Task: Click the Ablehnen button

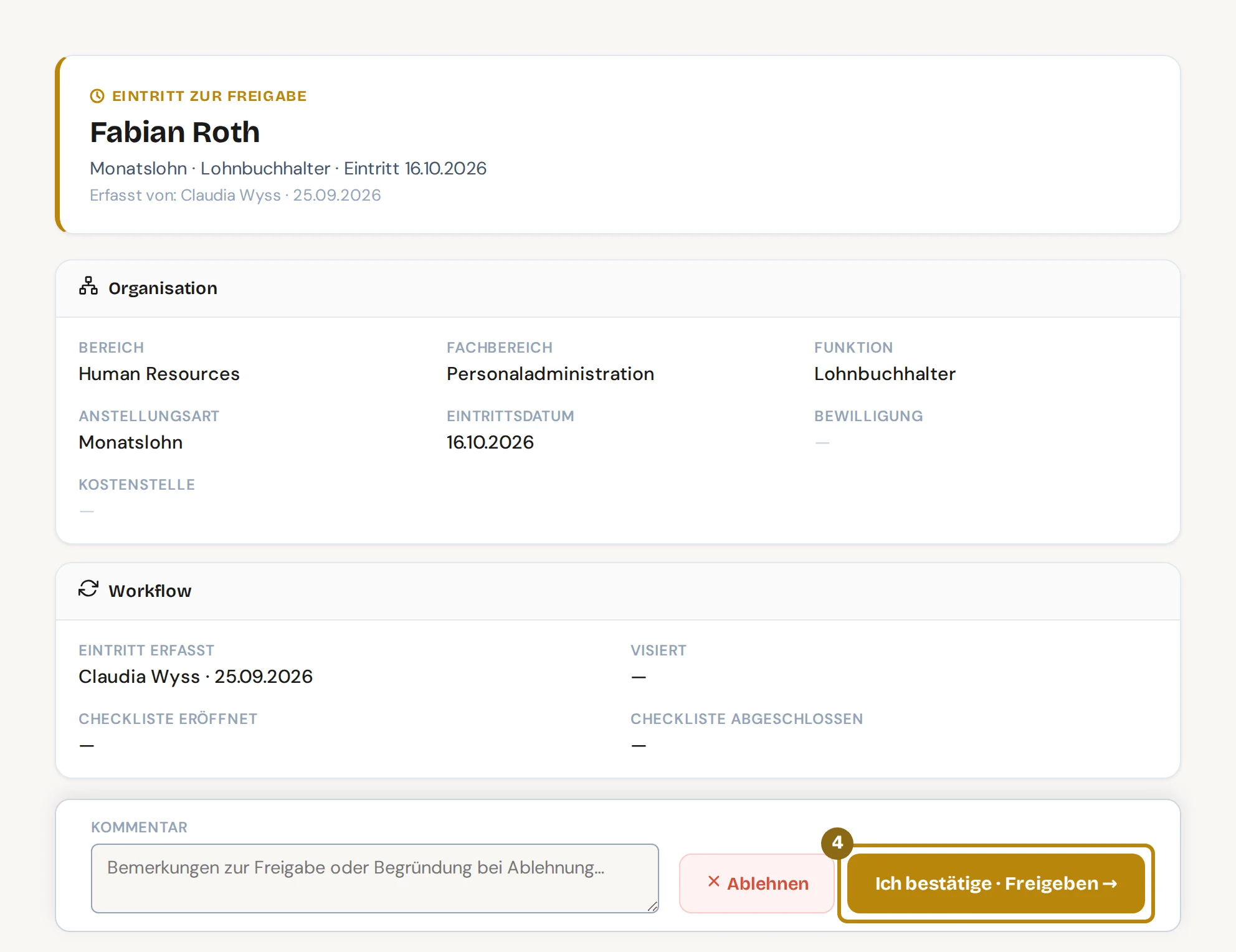Action: 757,883
